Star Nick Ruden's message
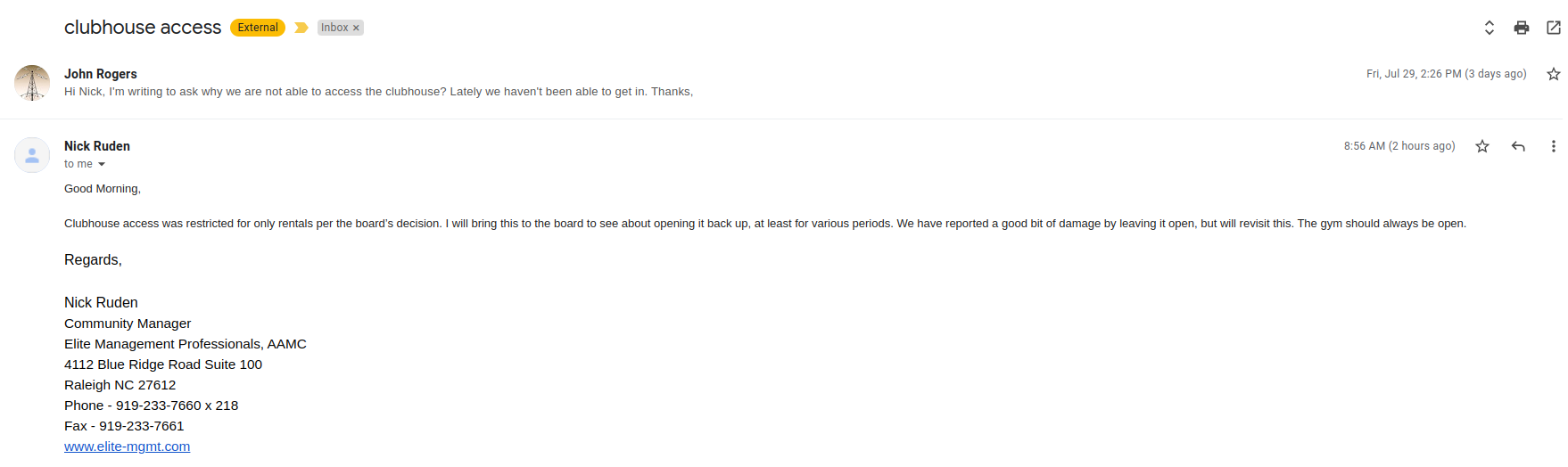Screen dimensions: 1568x467 coord(1482,146)
